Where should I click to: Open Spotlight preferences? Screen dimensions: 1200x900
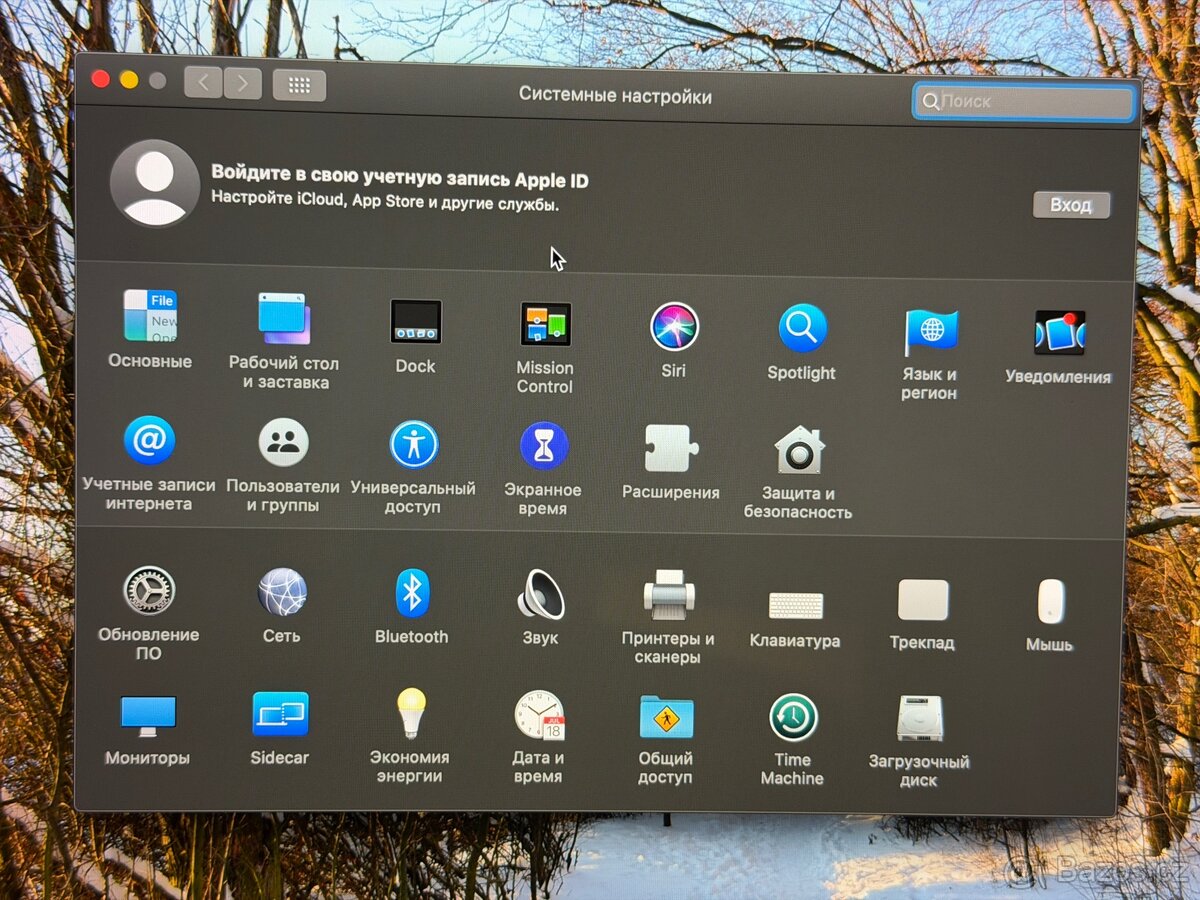[802, 329]
